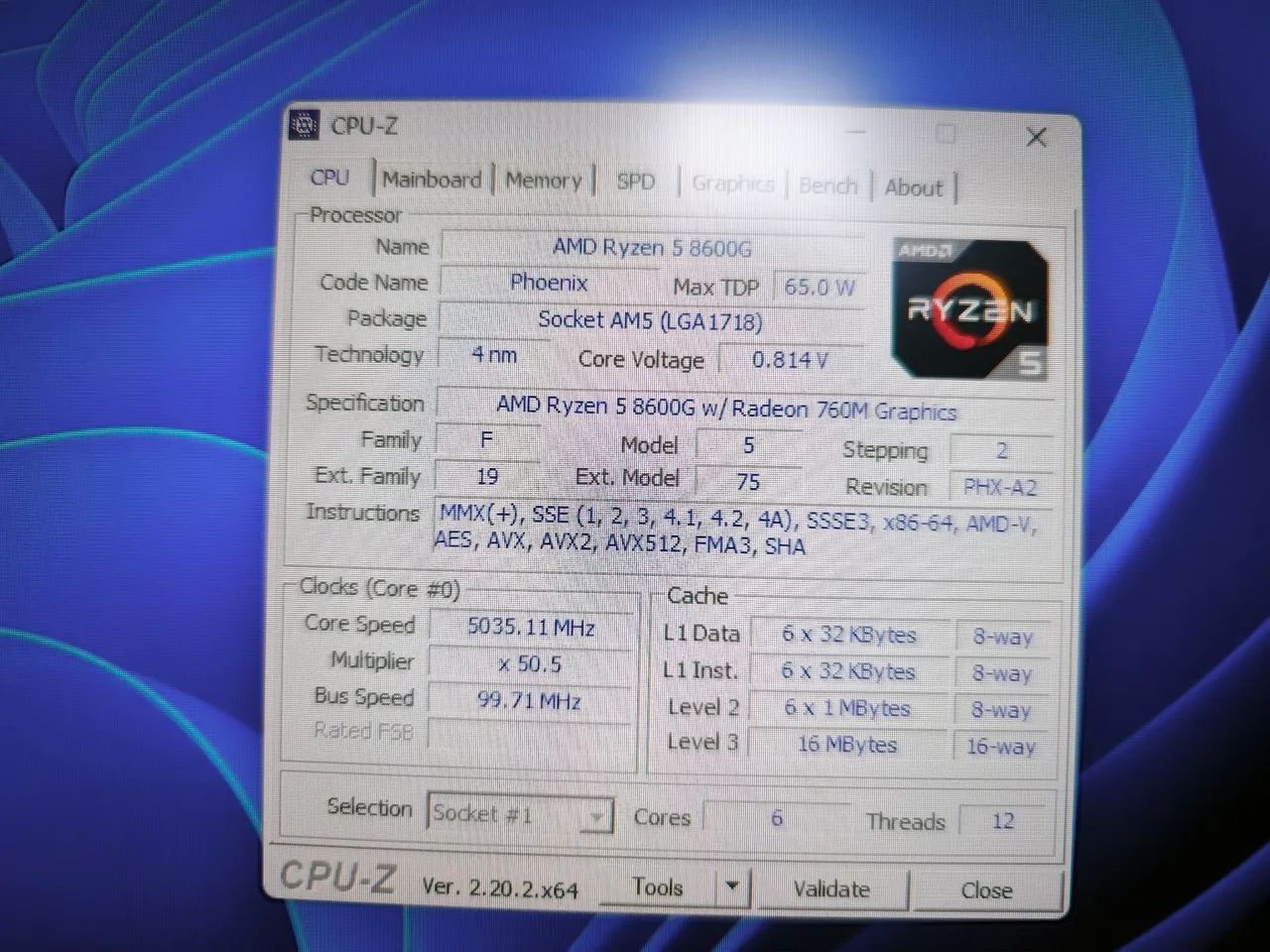Viewport: 1270px width, 952px height.
Task: Click the Close button at bottom
Action: [986, 891]
